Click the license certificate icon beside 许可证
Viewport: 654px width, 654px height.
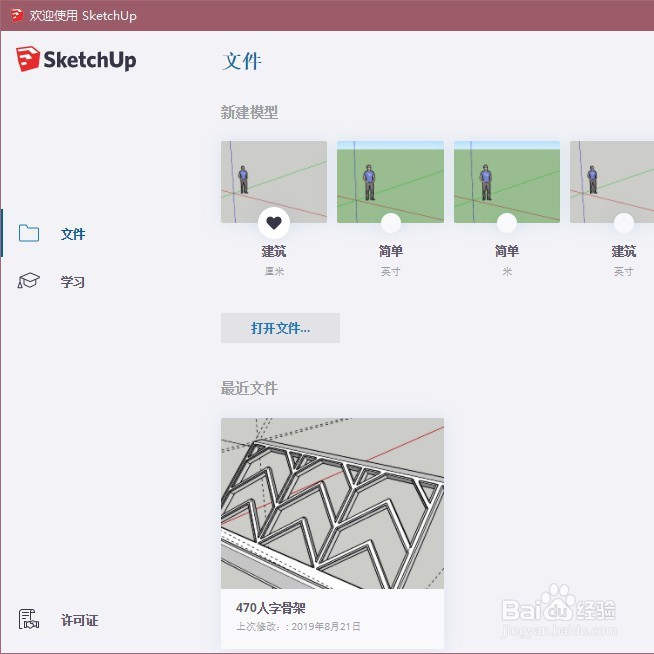tap(29, 619)
